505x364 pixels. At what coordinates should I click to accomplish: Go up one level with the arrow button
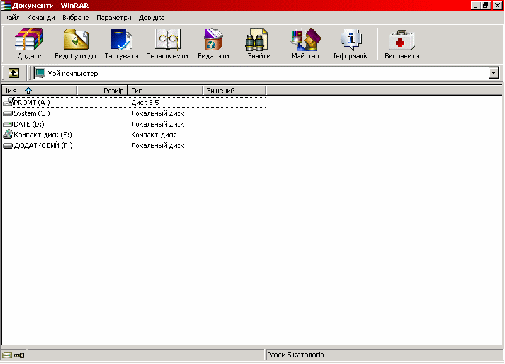[x=14, y=73]
